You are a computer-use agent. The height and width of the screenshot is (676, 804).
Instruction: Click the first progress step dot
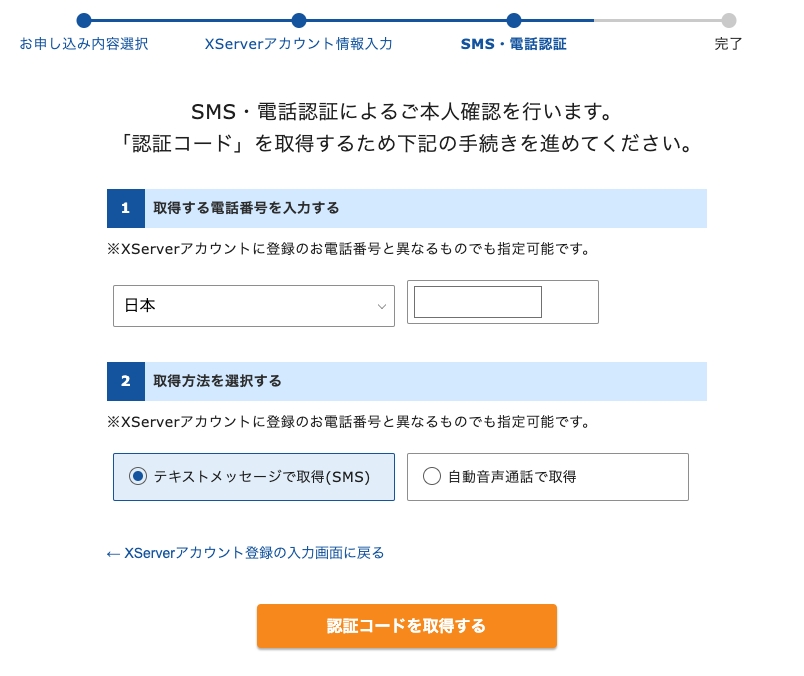(84, 20)
